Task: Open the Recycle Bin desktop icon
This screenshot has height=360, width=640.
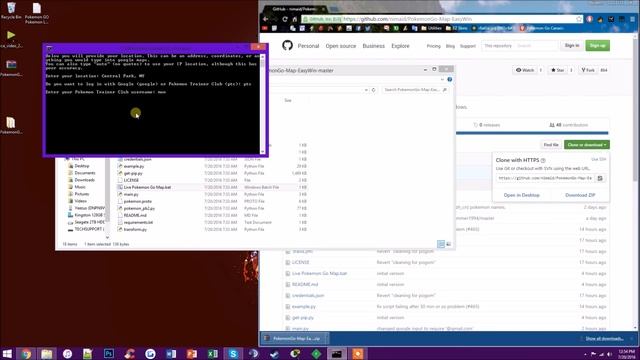Action: 11,11
